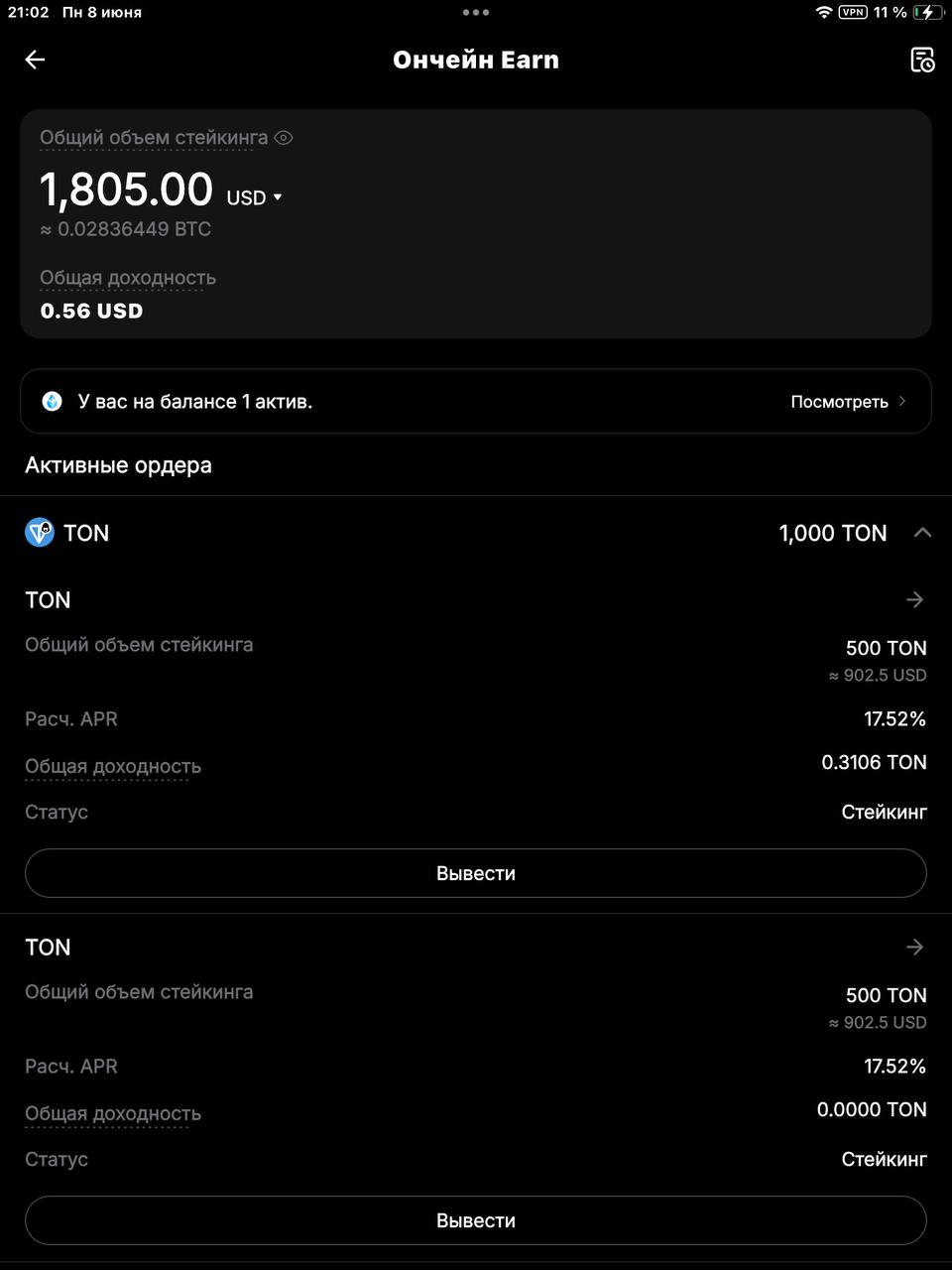Click Вывести button for second TON order

pyautogui.click(x=476, y=1220)
